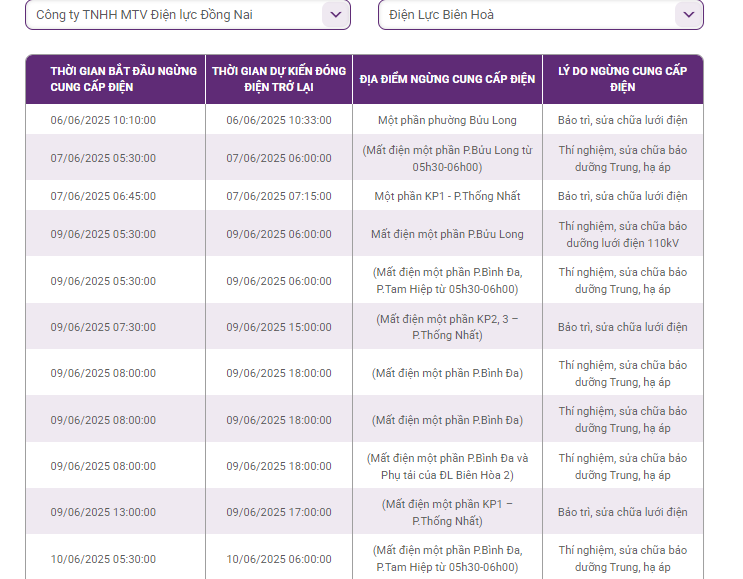Viewport: 743px width, 579px height.
Task: Click the chevron arrow beside Điện lực Đồng Nai
Action: click(336, 15)
